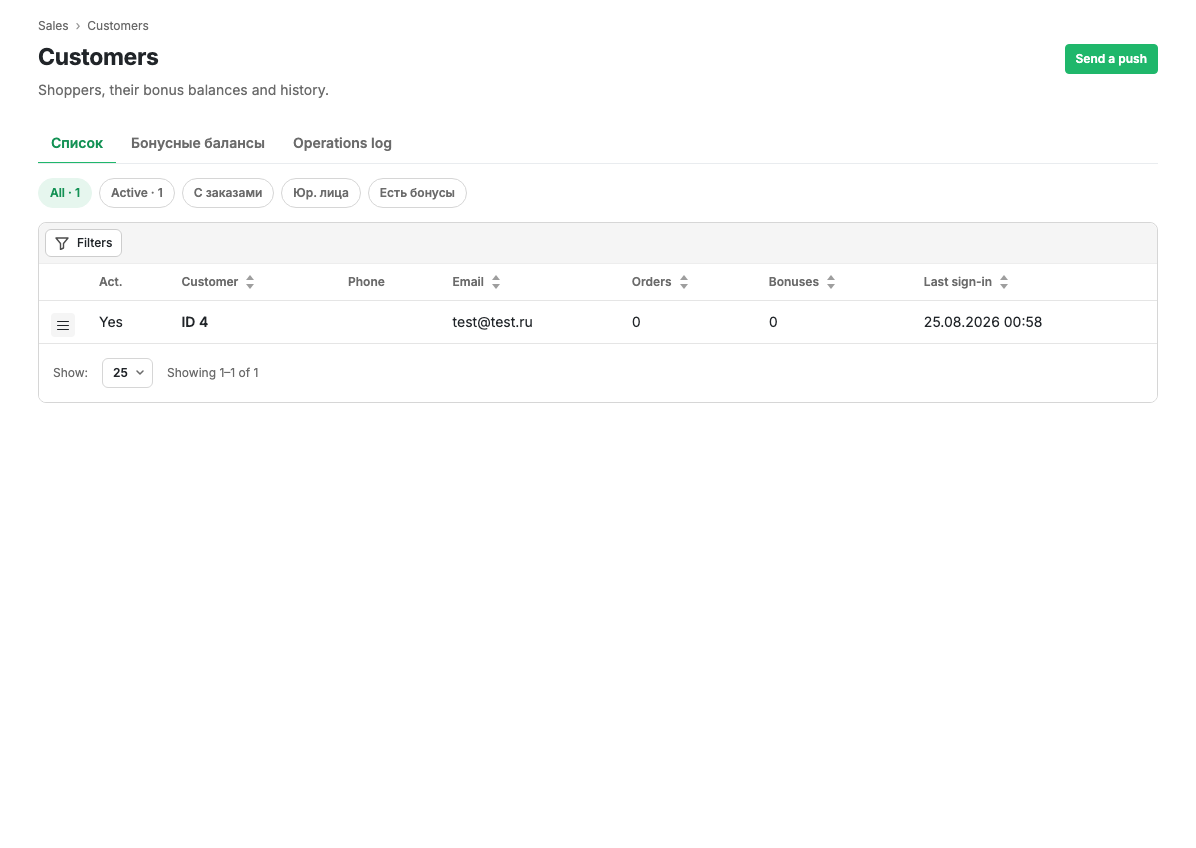Image resolution: width=1196 pixels, height=848 pixels.
Task: Click the Orders column header label
Action: 651,282
